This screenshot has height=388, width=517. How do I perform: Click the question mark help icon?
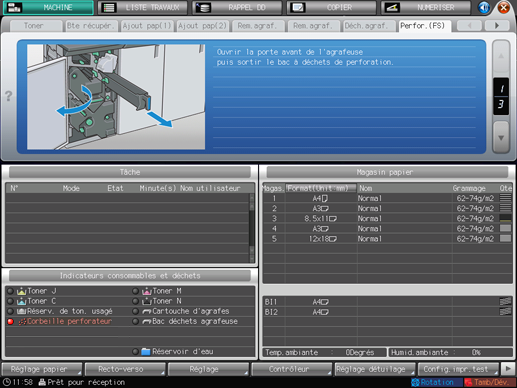tap(8, 96)
